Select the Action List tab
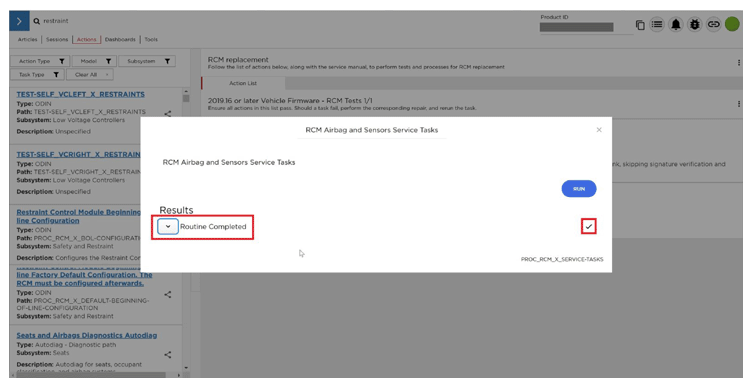The width and height of the screenshot is (752, 387). tap(243, 83)
